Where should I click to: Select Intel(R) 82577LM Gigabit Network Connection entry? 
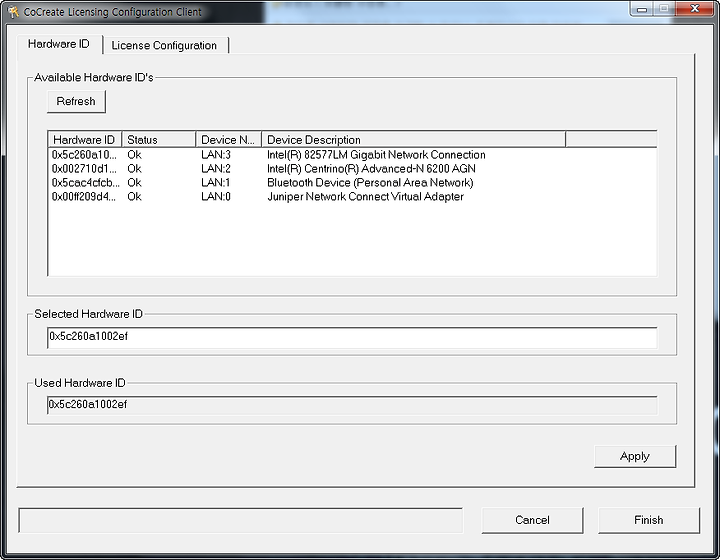point(376,155)
